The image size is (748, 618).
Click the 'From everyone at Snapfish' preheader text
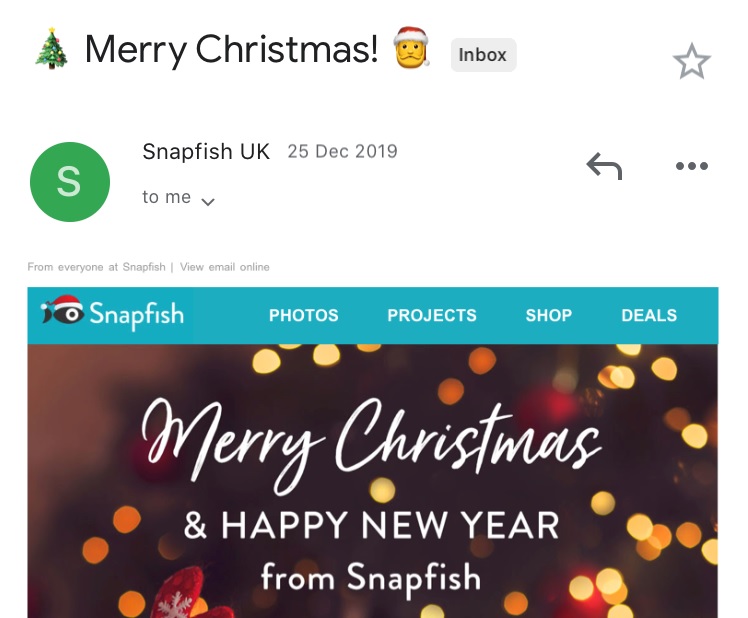[x=96, y=267]
